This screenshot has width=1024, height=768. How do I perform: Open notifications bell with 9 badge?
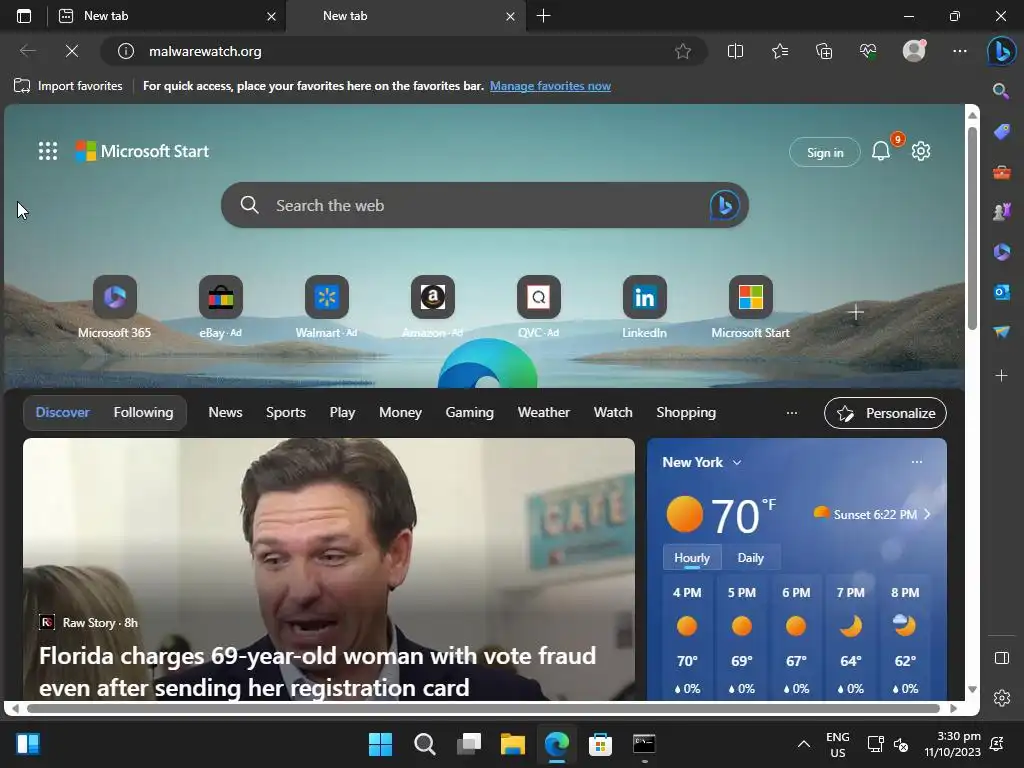click(882, 151)
